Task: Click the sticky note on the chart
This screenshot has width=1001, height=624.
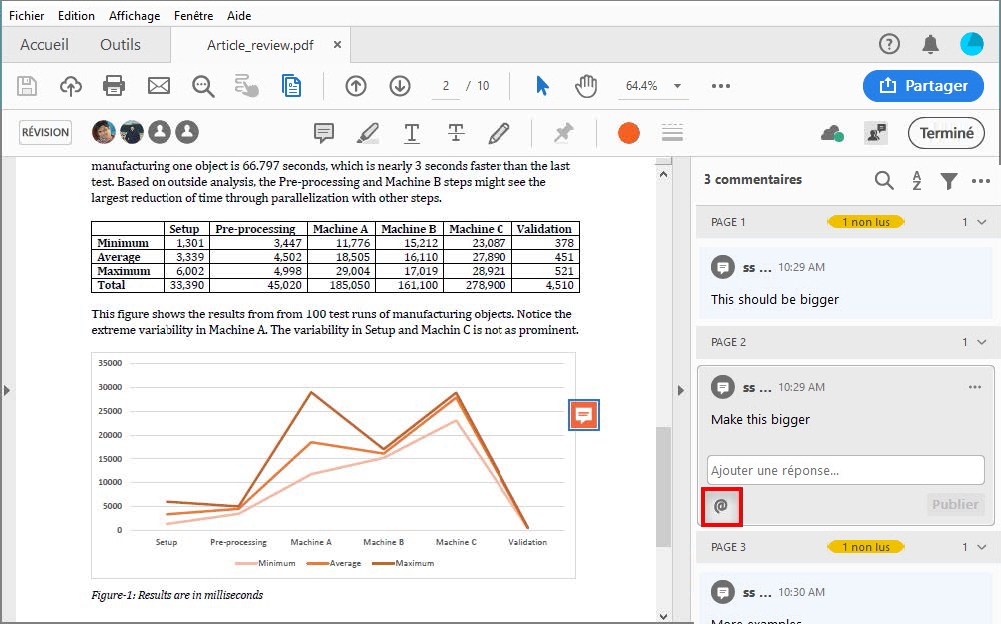Action: (583, 415)
